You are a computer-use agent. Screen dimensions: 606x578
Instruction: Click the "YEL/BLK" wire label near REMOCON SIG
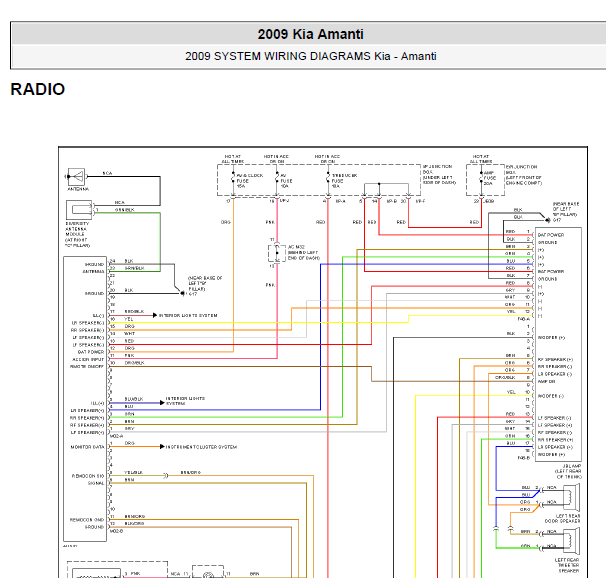click(133, 473)
